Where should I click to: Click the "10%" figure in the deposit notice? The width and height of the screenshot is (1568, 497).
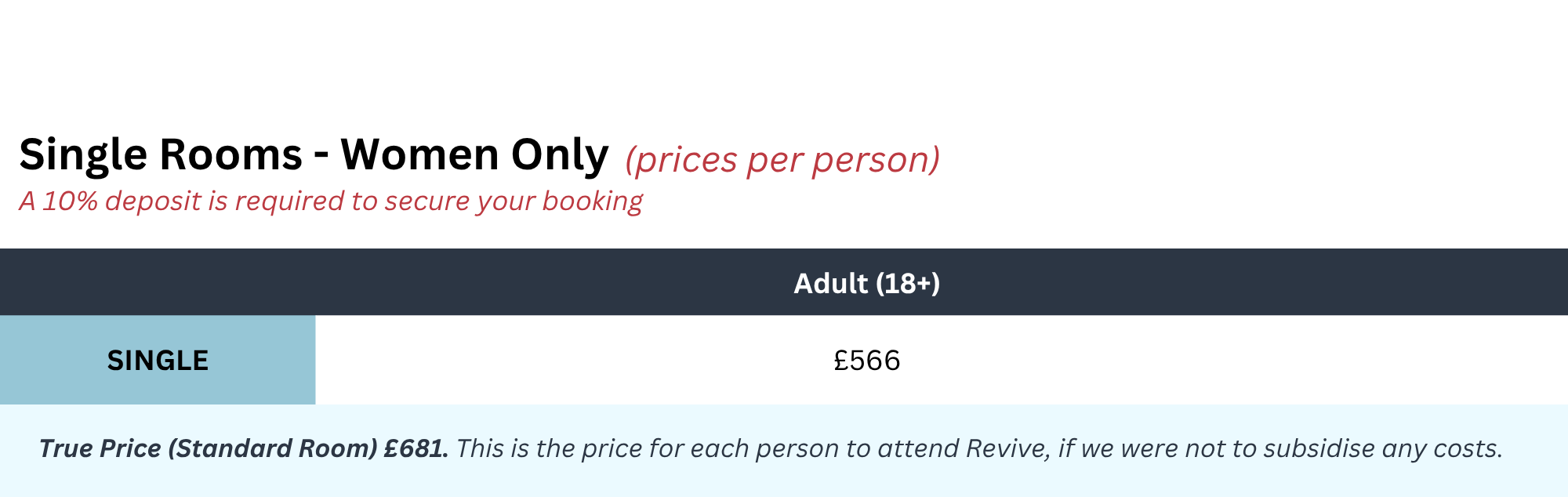click(x=70, y=201)
